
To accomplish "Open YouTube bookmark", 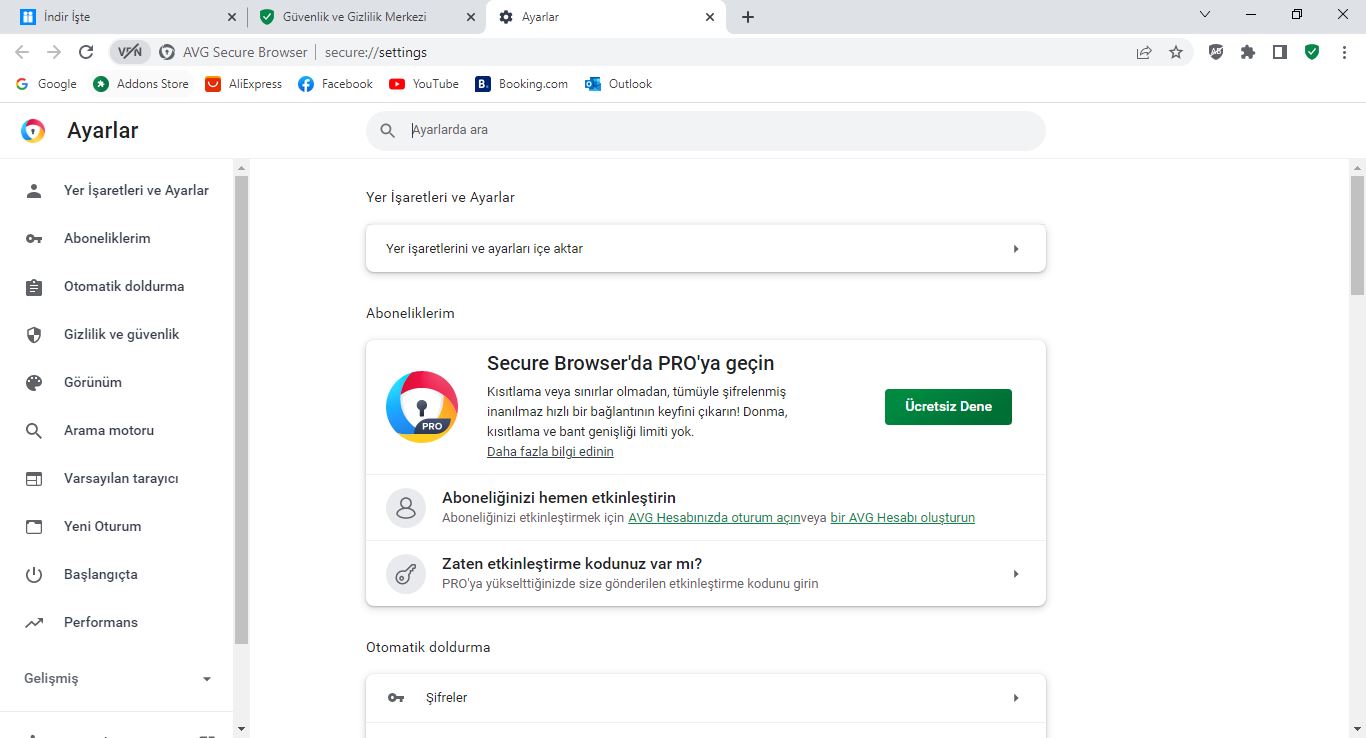I will tap(424, 84).
